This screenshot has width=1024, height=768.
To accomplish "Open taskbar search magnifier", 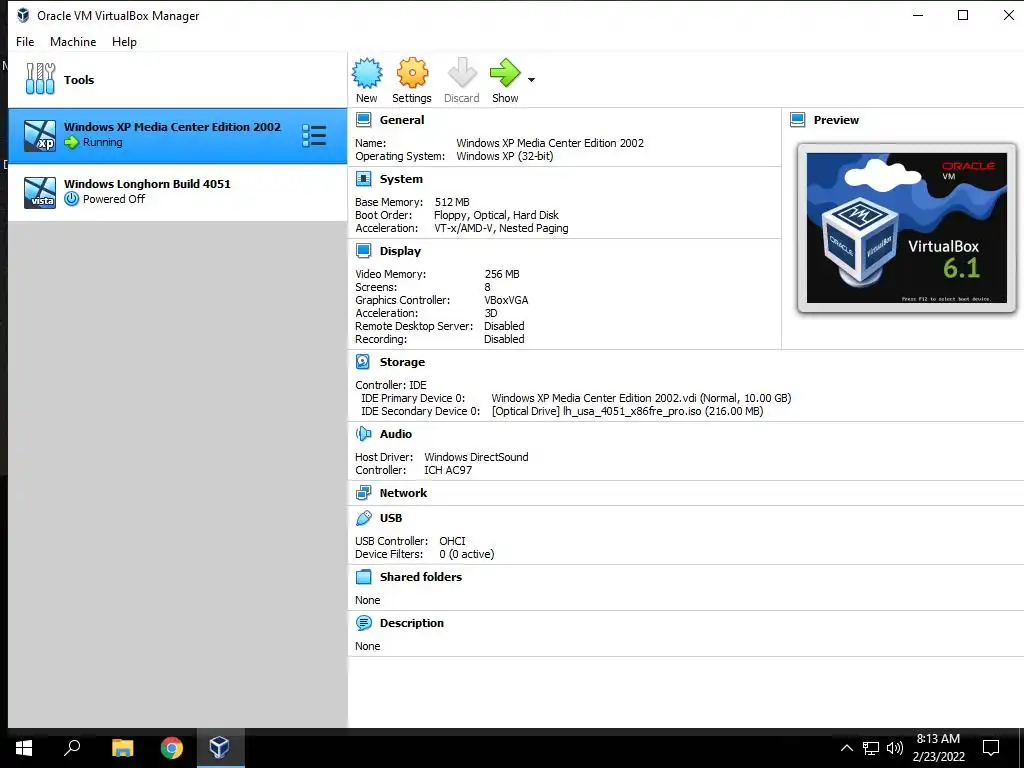I will click(72, 747).
